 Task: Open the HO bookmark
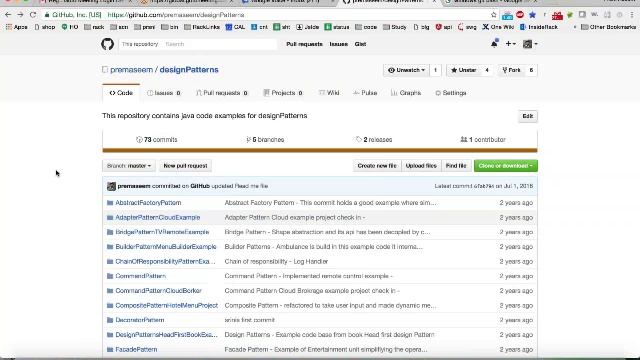pyautogui.click(x=70, y=27)
